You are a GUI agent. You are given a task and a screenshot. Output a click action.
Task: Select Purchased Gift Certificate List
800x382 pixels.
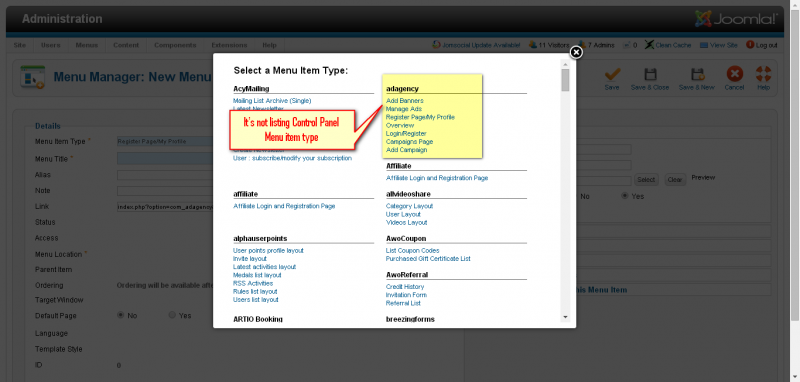click(428, 259)
